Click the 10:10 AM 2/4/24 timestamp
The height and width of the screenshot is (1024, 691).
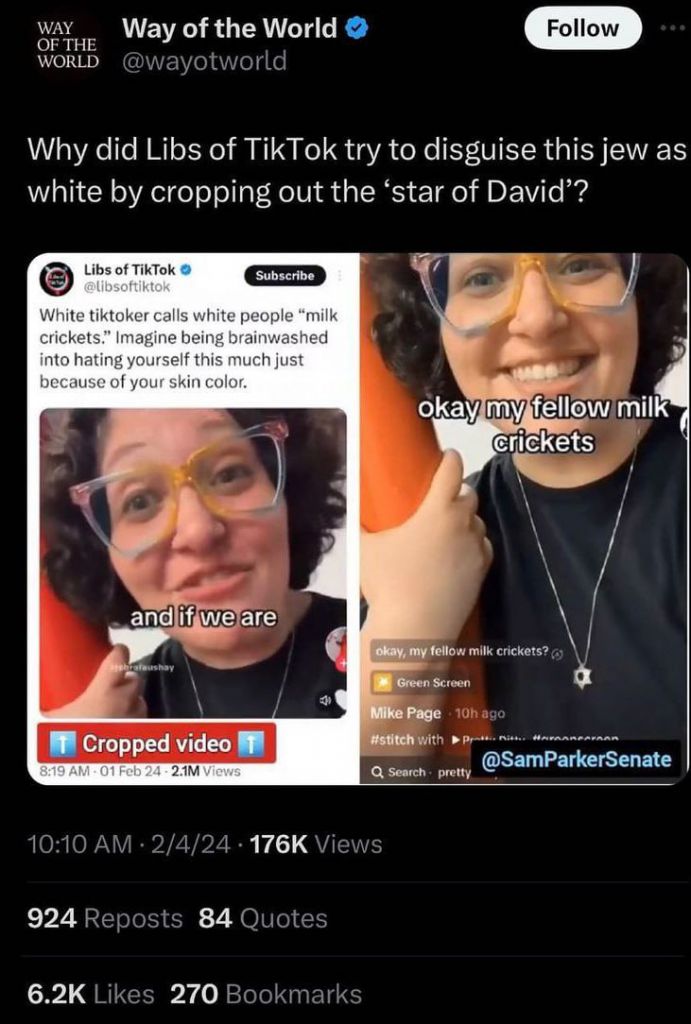(129, 844)
